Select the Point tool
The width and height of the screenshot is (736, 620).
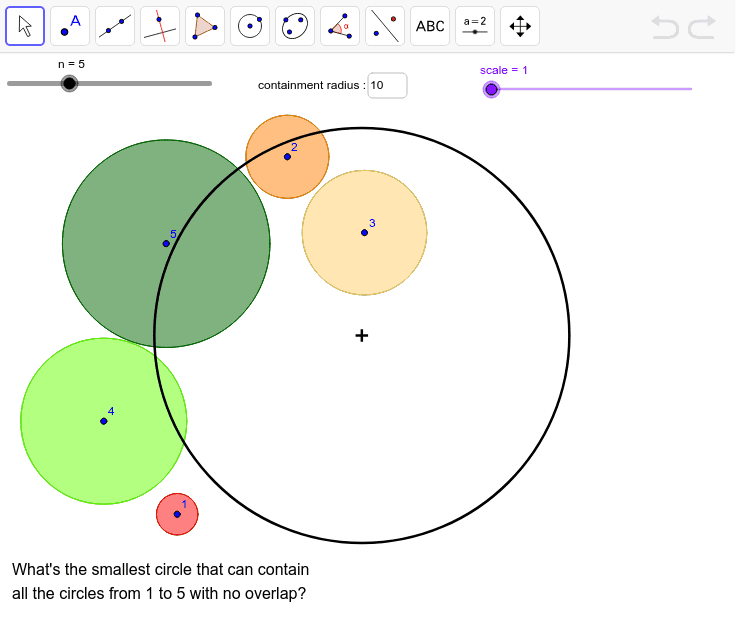[70, 26]
